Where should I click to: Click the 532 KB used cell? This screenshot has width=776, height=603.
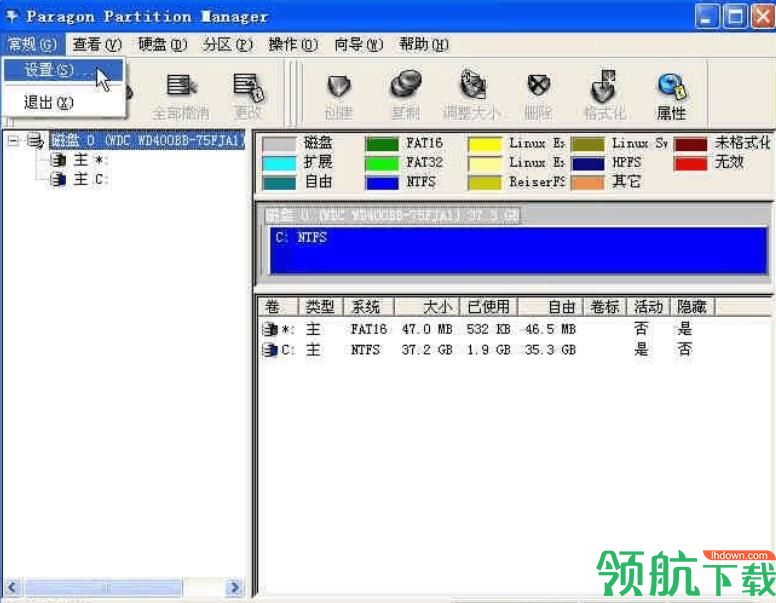click(x=488, y=329)
